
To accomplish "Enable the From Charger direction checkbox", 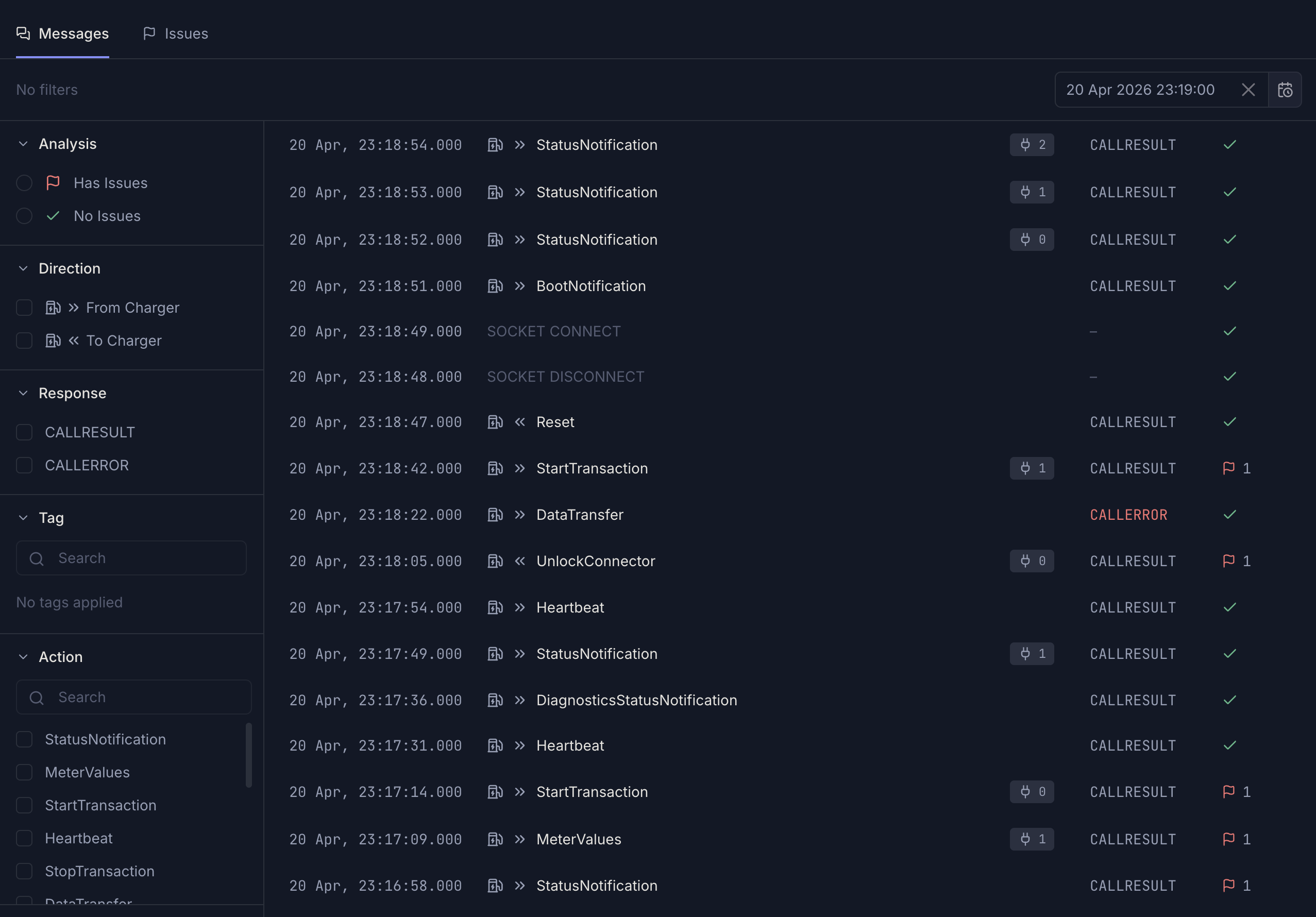I will (24, 308).
